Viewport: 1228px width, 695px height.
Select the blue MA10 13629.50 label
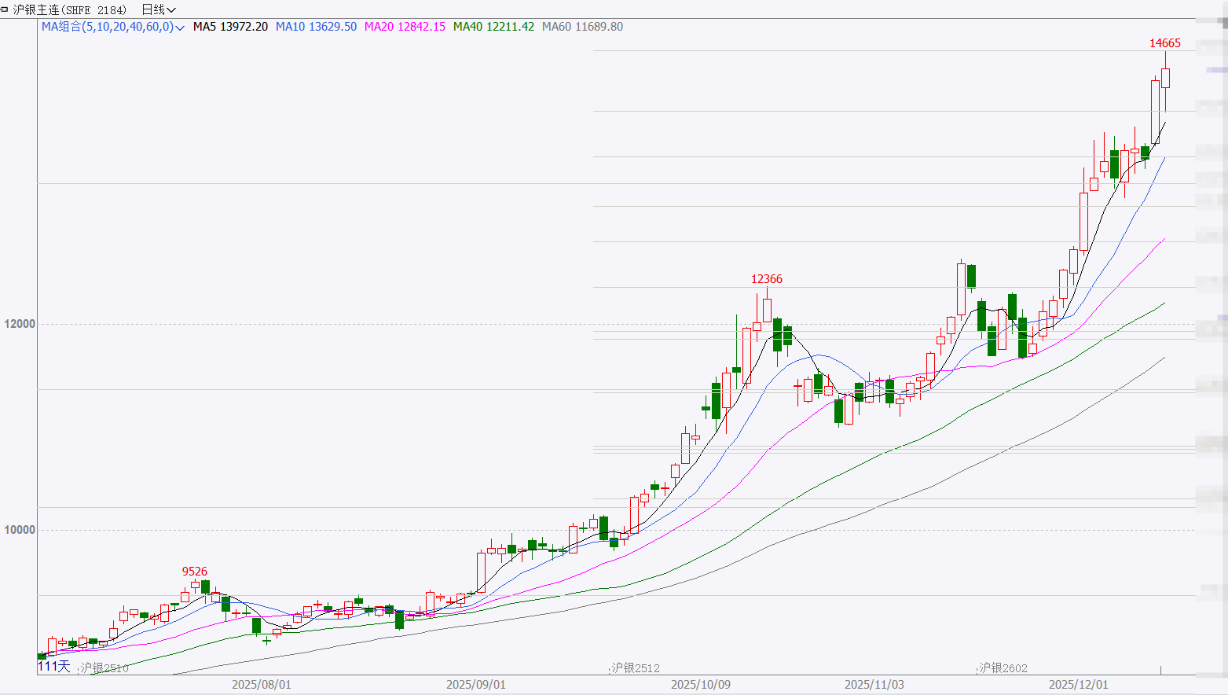coord(318,27)
